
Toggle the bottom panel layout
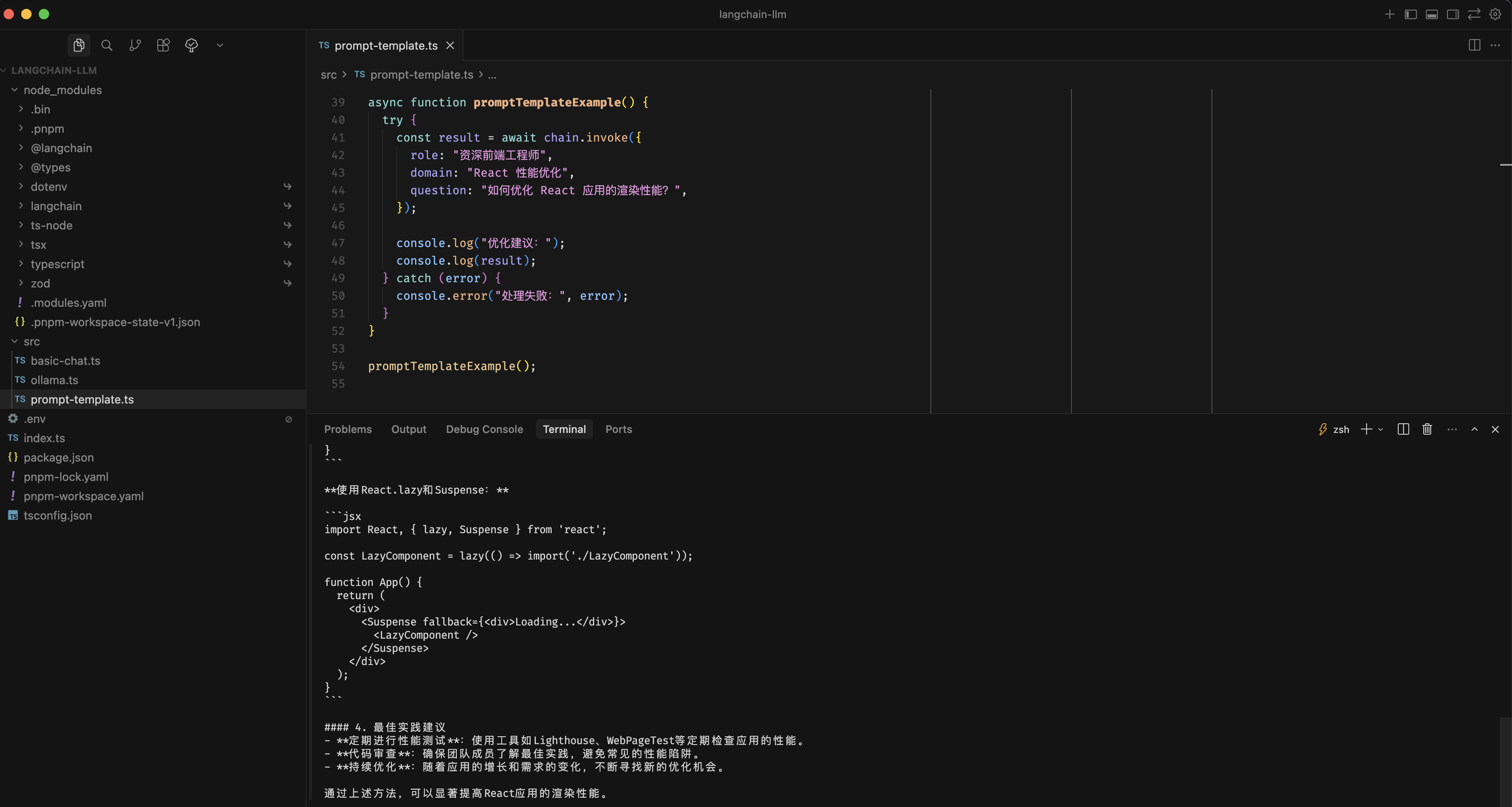point(1432,14)
